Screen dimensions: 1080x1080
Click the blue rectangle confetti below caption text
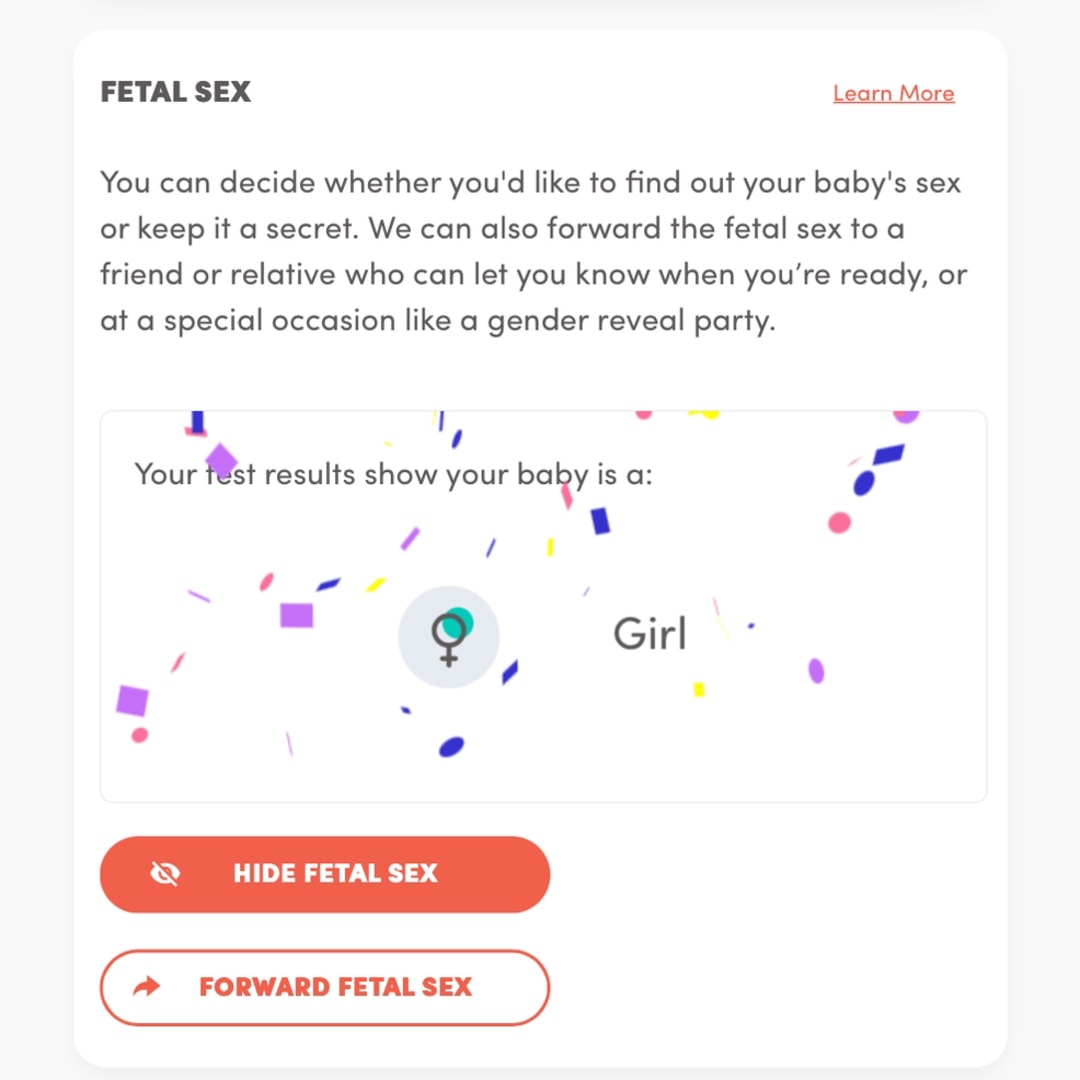pyautogui.click(x=600, y=521)
